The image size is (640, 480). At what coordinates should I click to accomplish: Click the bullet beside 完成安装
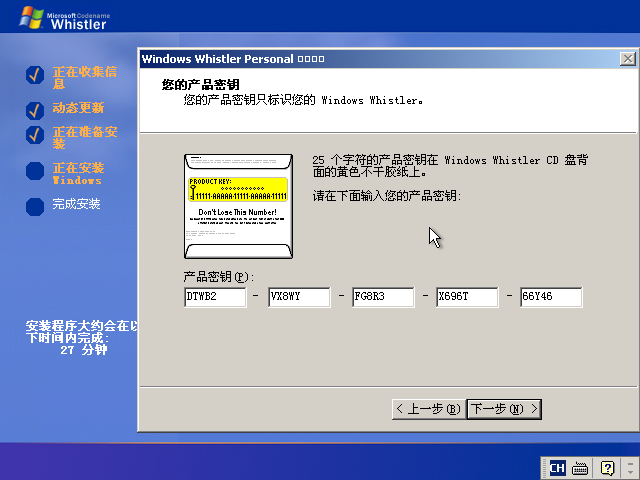point(35,207)
